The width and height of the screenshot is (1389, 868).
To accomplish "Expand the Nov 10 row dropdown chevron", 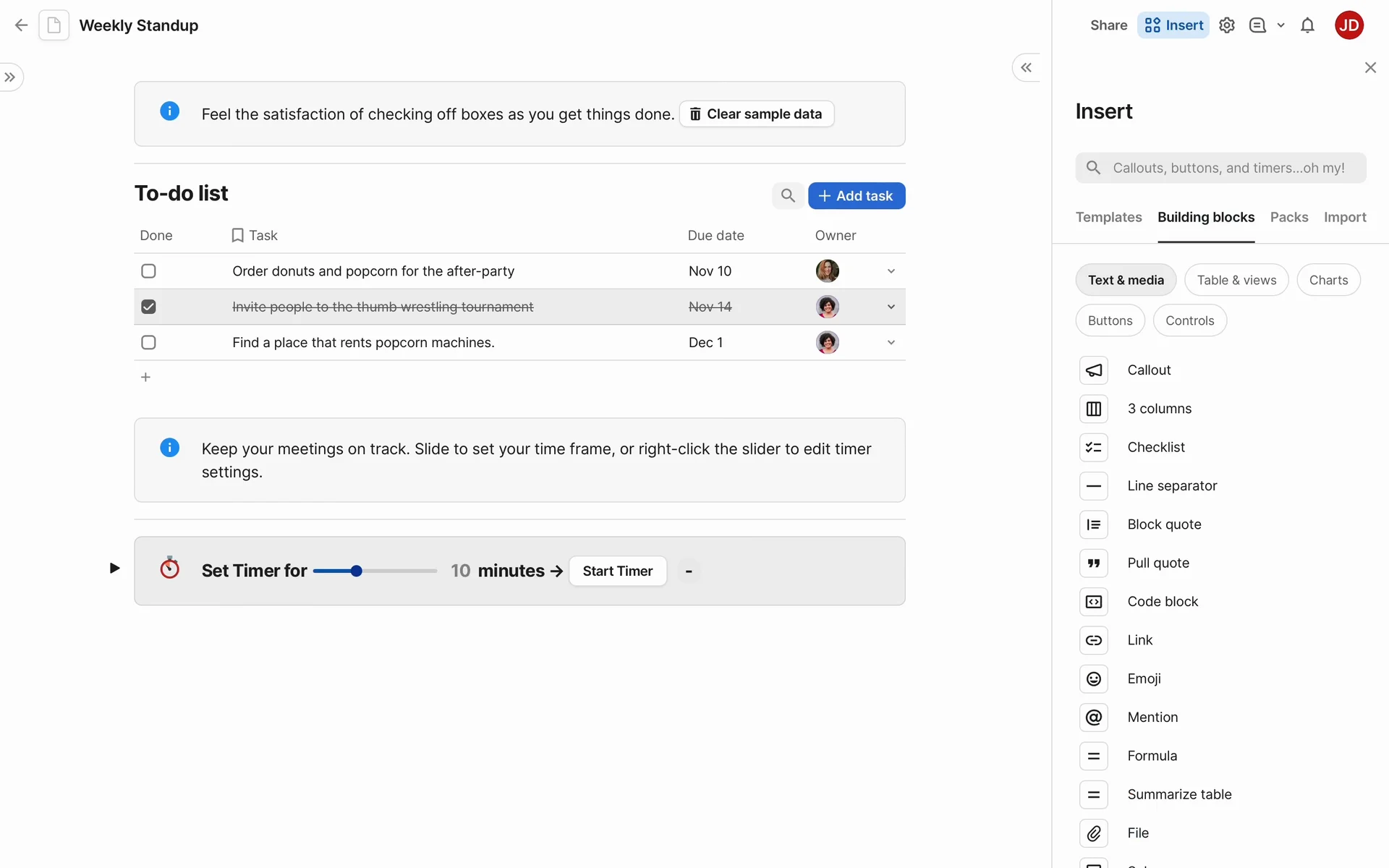I will pyautogui.click(x=891, y=271).
